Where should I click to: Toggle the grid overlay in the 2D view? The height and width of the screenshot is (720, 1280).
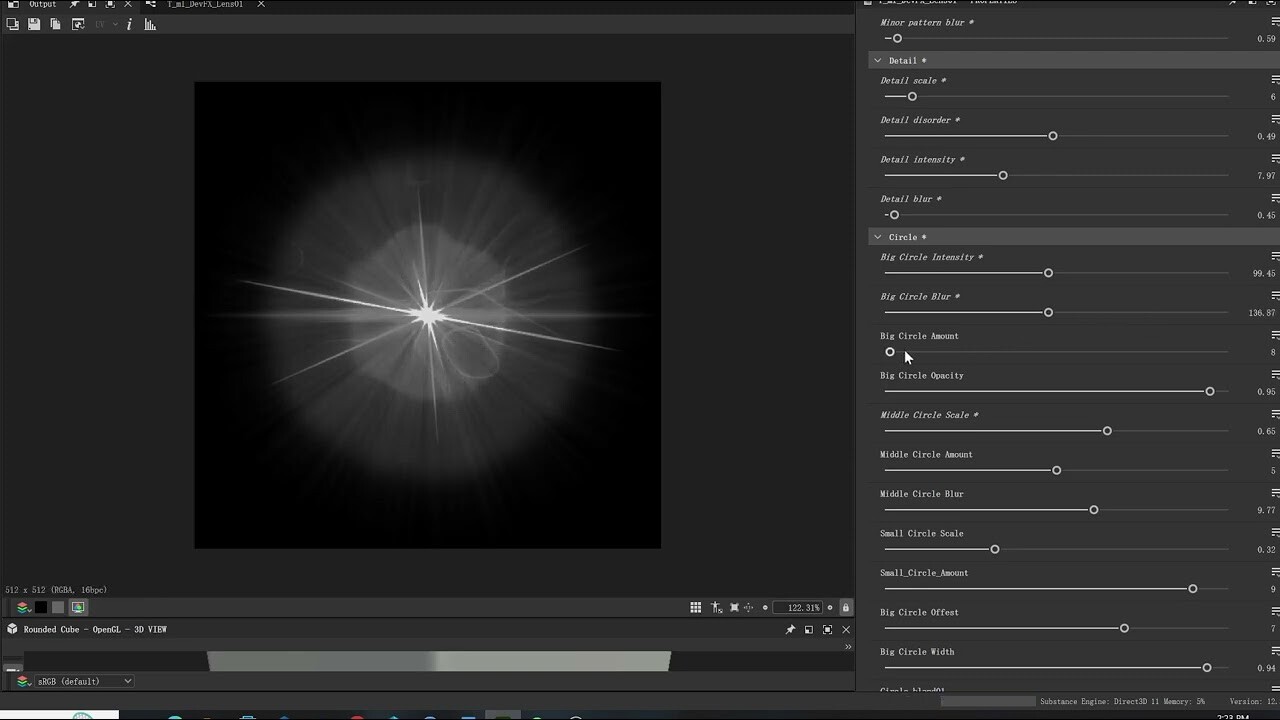[x=696, y=607]
